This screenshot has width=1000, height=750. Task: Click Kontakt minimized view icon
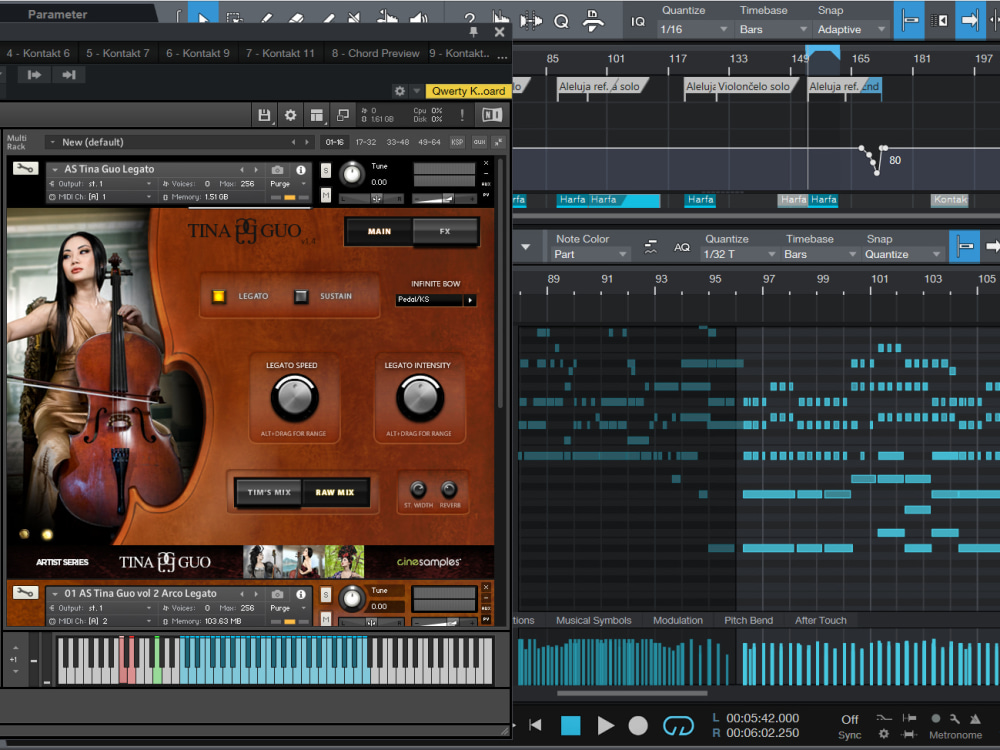click(342, 115)
